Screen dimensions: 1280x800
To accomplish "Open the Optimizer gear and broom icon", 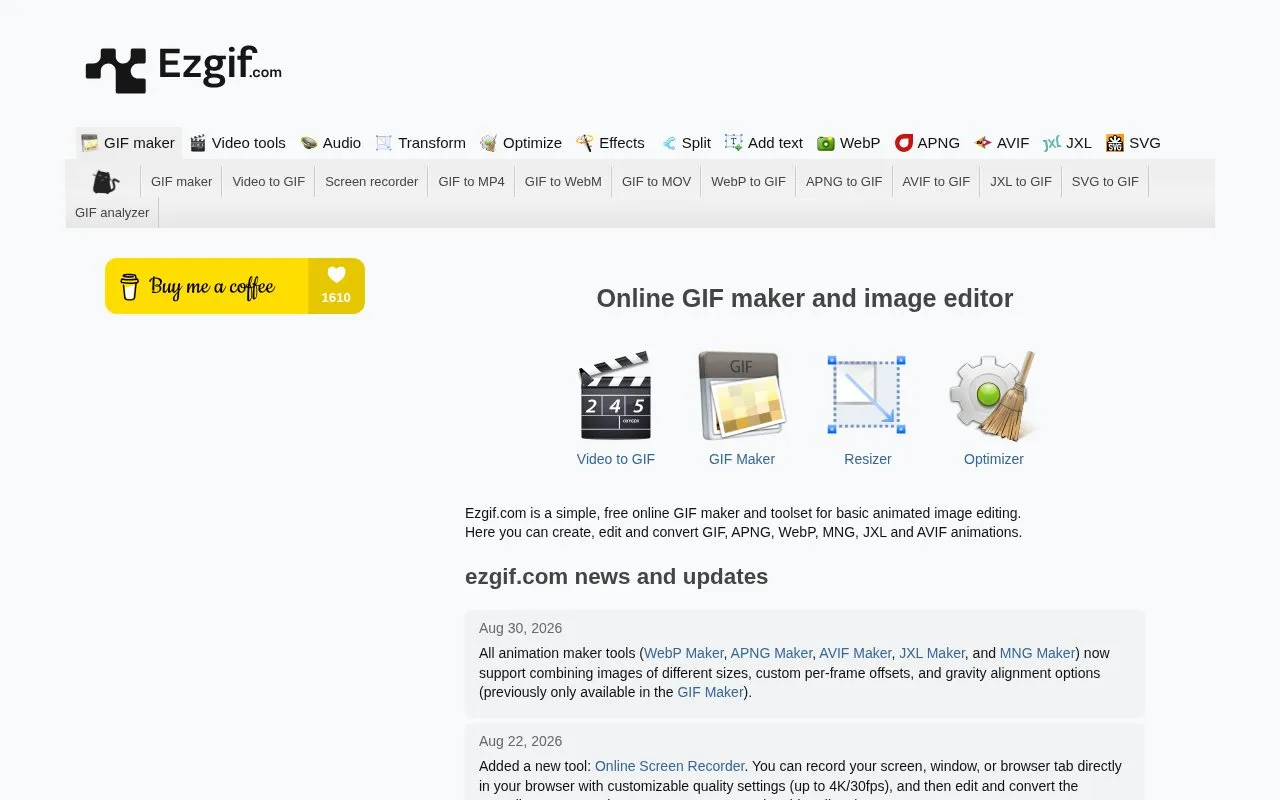I will tap(993, 396).
